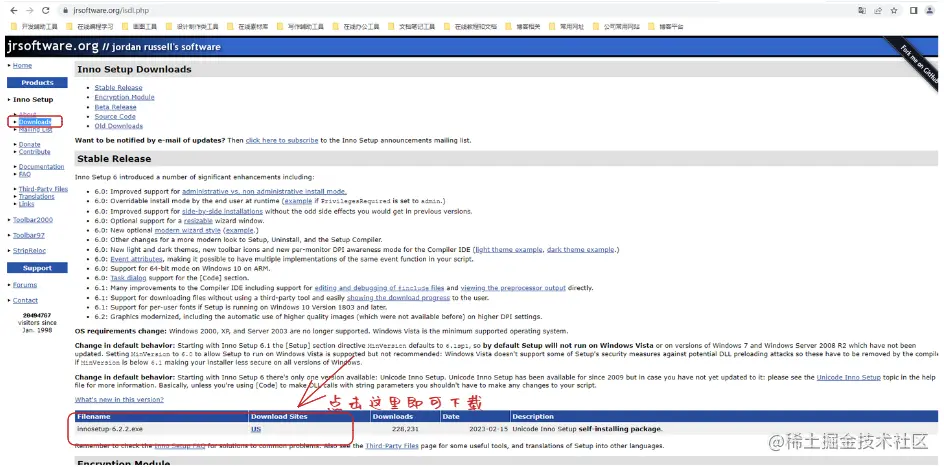Open Translations in the sidebar
Screen dimensions: 944x467
[37, 196]
